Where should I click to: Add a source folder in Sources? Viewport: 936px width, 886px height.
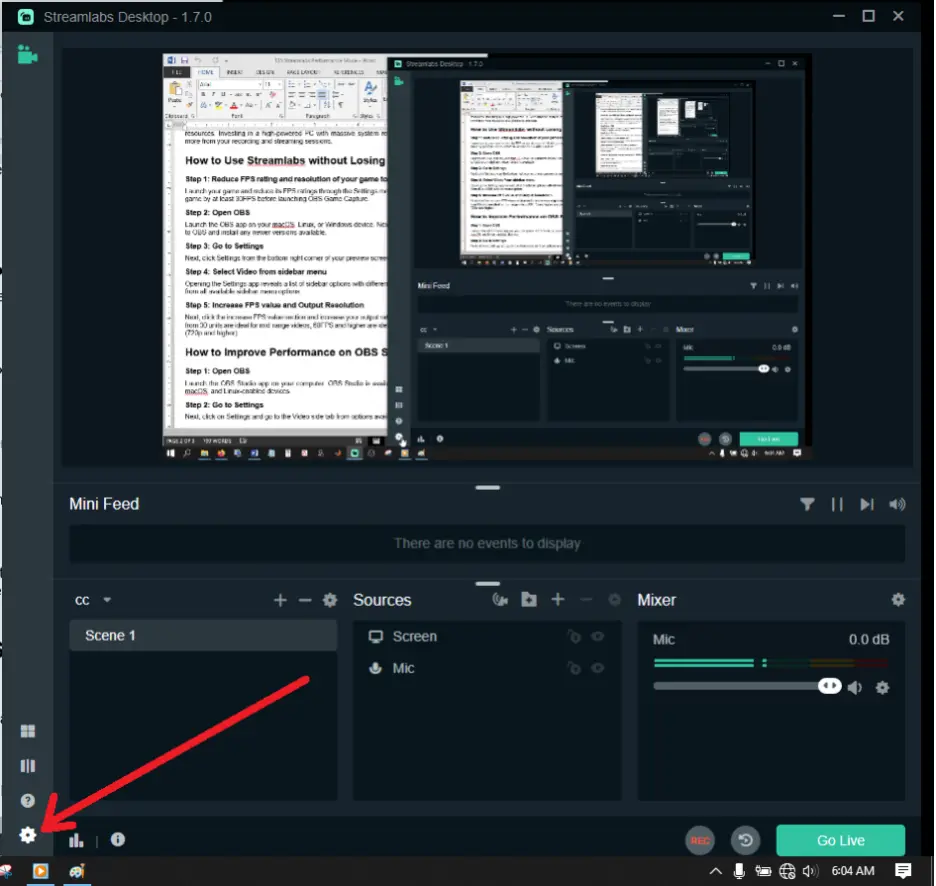click(x=529, y=599)
